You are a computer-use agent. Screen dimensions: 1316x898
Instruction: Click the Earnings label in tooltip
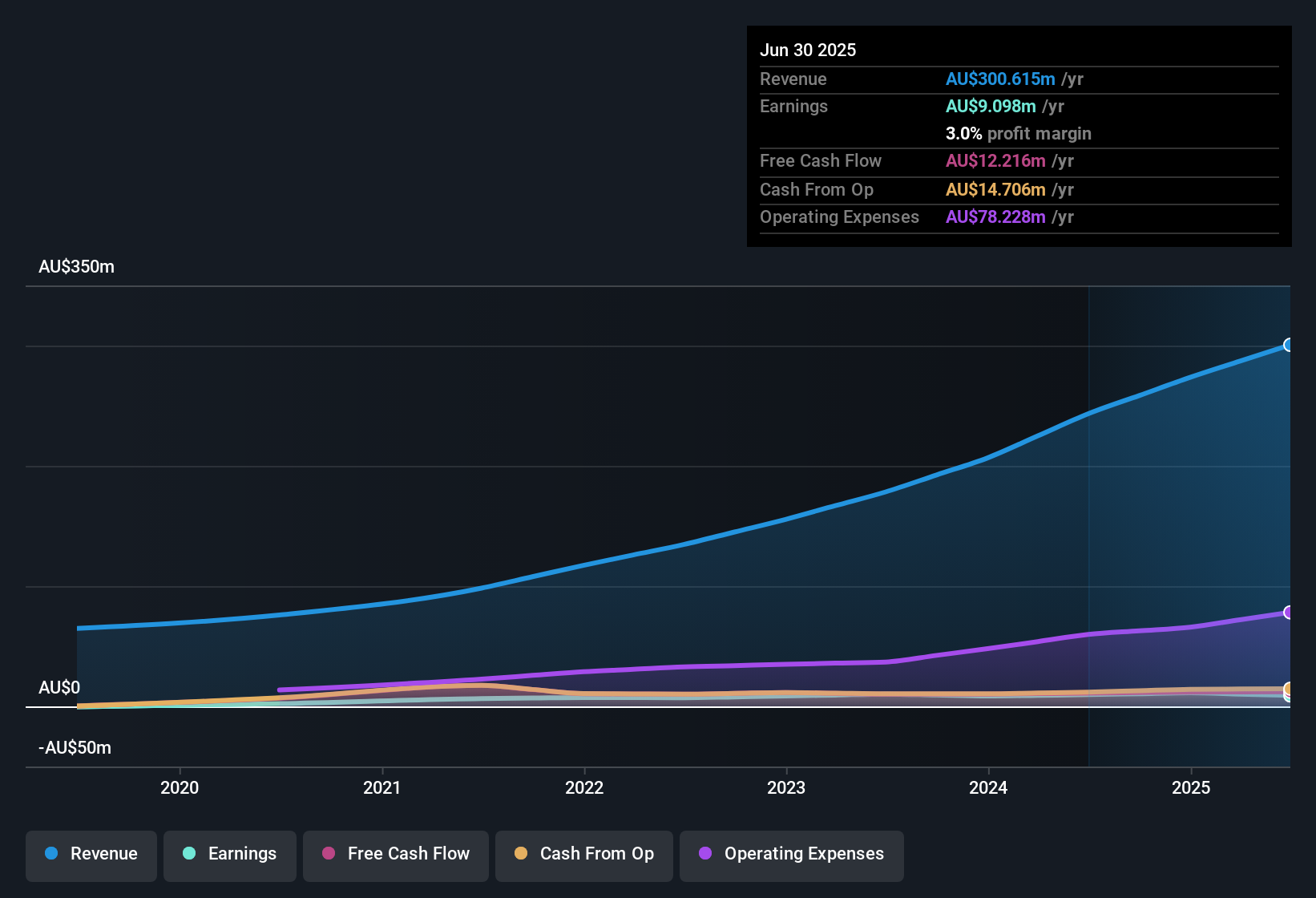click(793, 106)
